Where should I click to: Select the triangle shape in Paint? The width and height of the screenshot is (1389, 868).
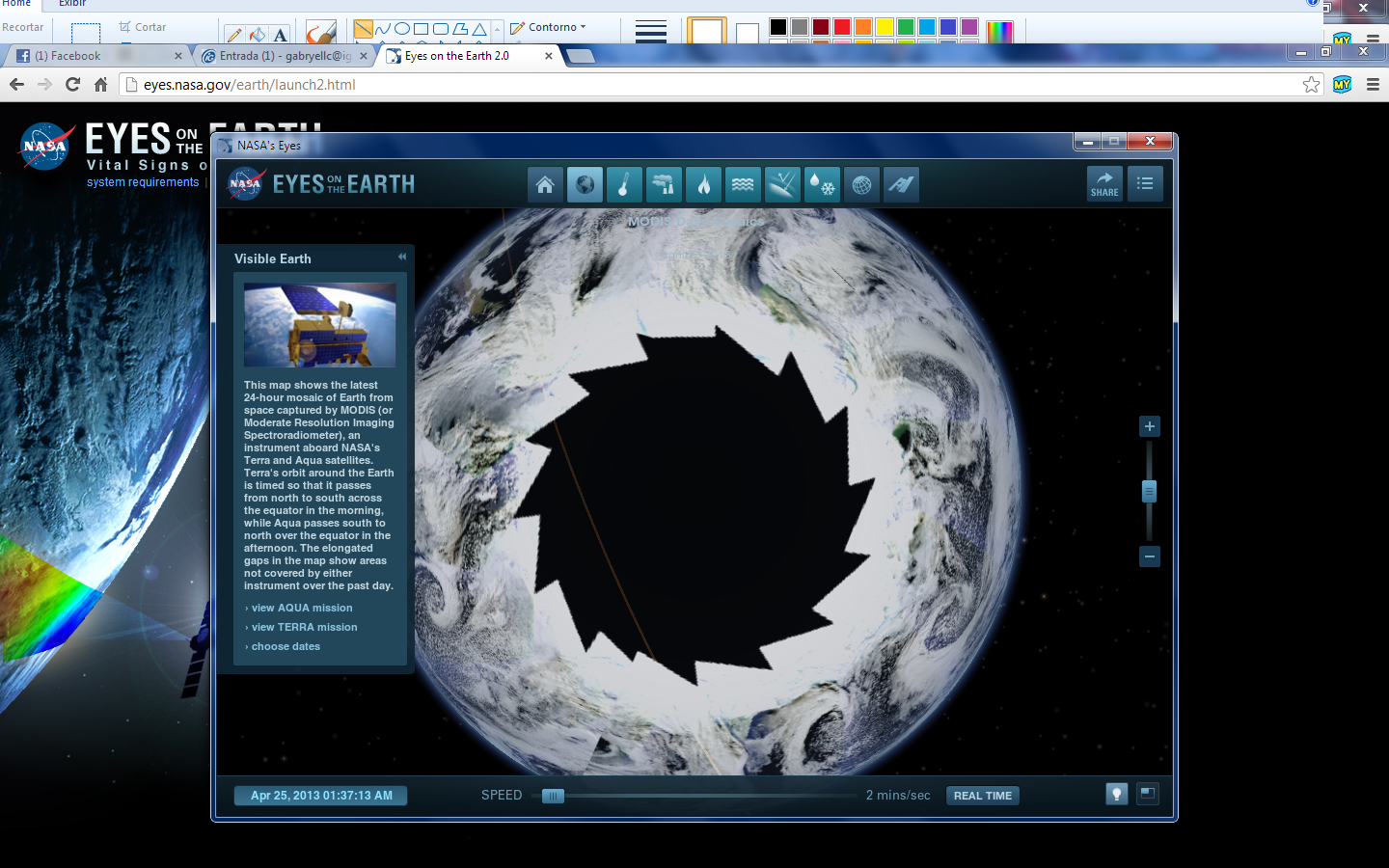click(479, 29)
